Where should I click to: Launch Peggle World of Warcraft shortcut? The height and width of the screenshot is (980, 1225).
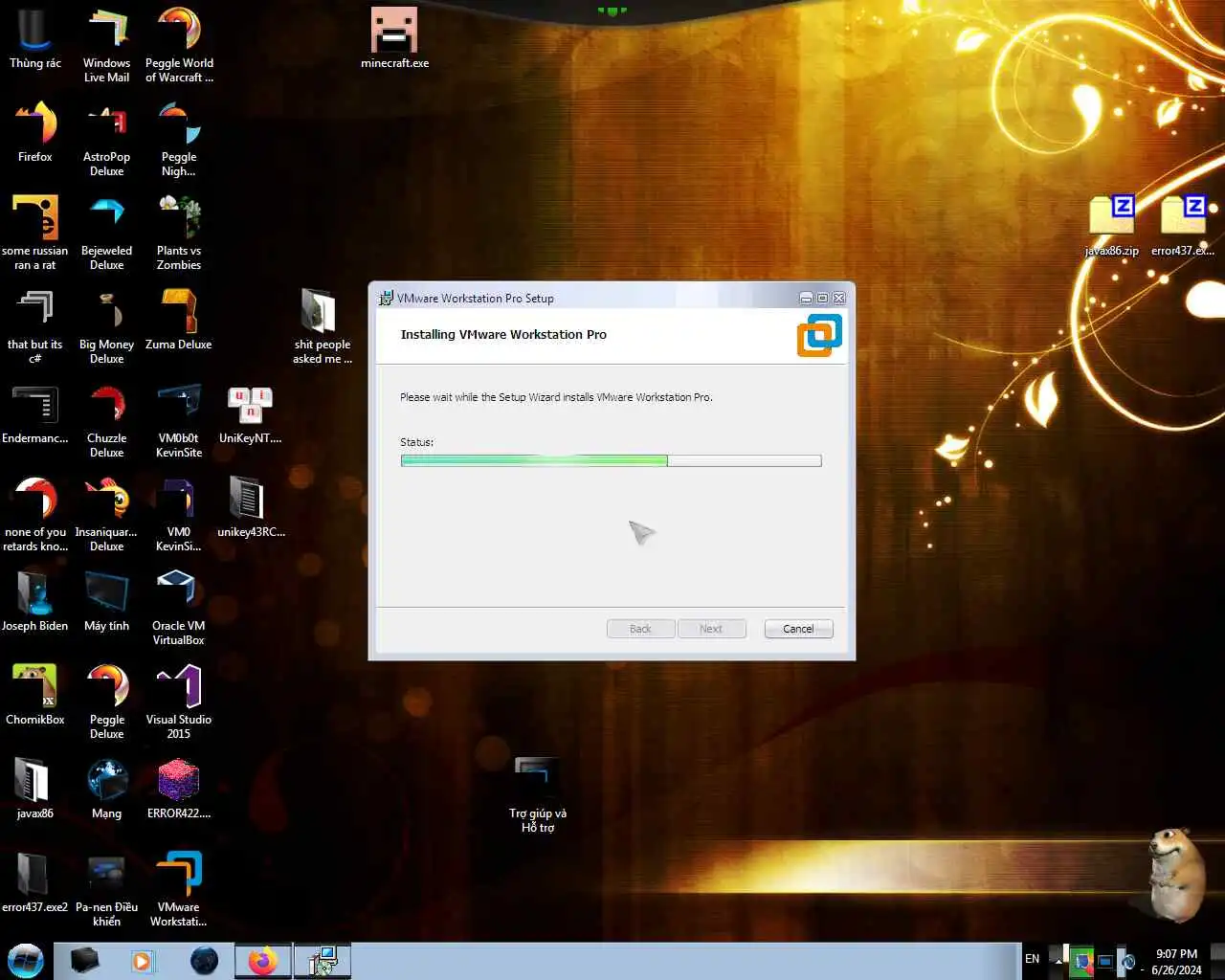(x=179, y=44)
